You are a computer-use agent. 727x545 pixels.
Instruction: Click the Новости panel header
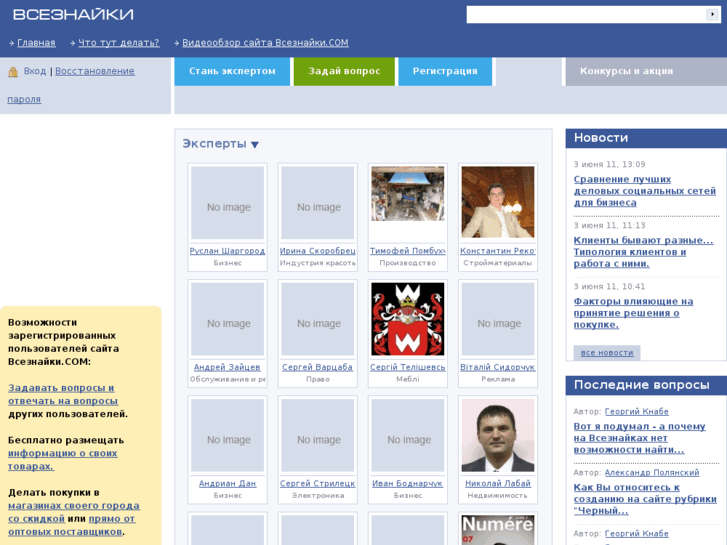(646, 138)
